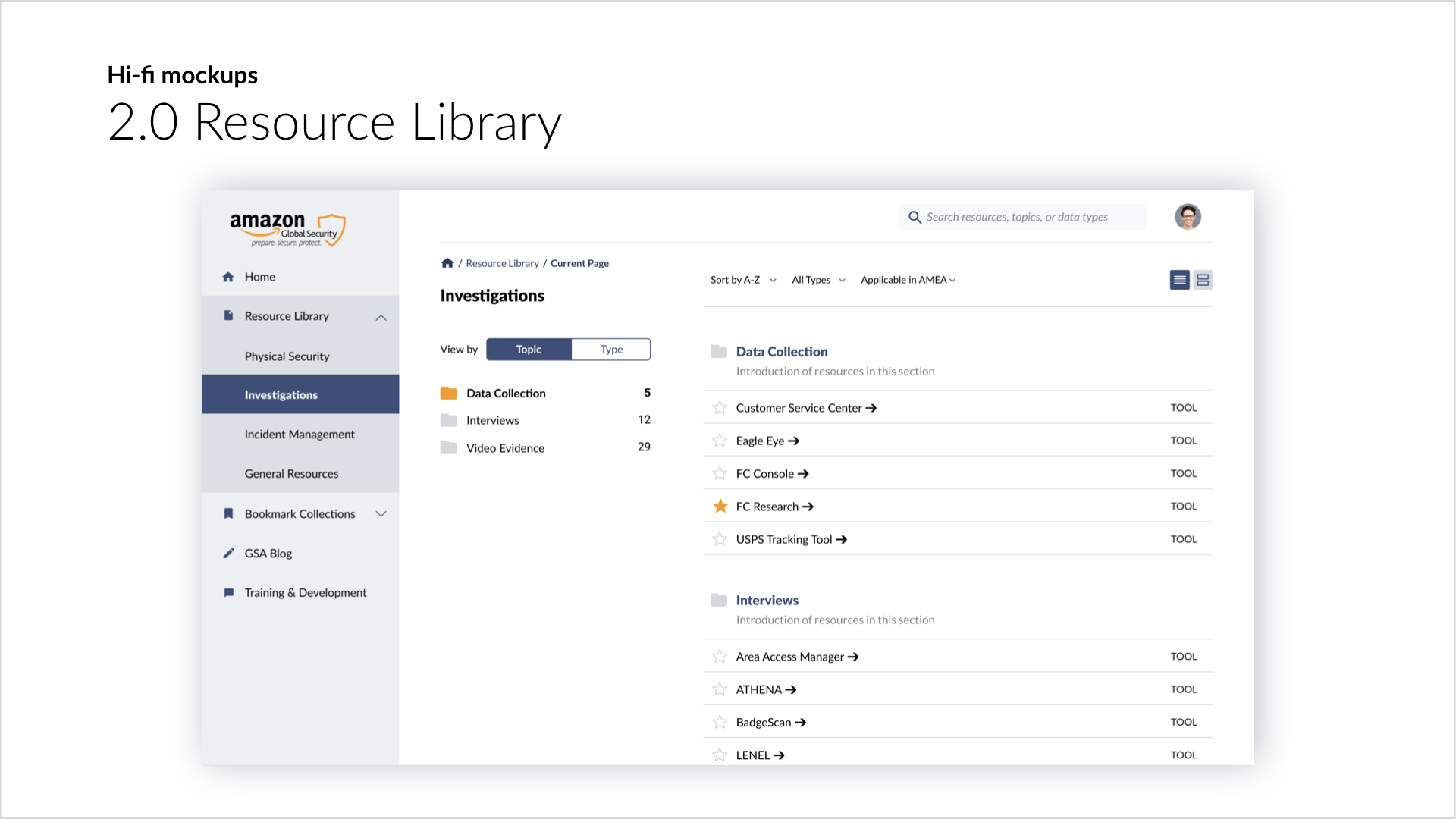The image size is (1456, 819).
Task: Click the search magnifier icon
Action: pyautogui.click(x=915, y=217)
